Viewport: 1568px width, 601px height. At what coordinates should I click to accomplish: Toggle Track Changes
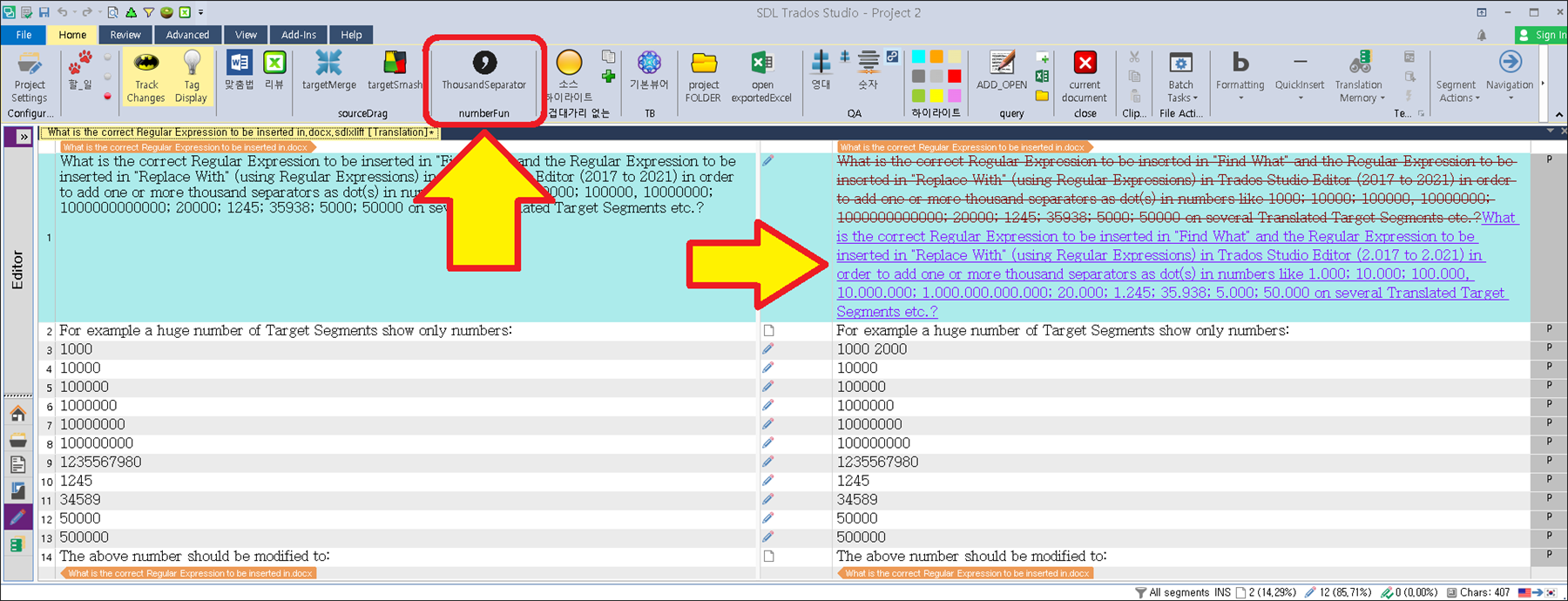click(x=146, y=77)
